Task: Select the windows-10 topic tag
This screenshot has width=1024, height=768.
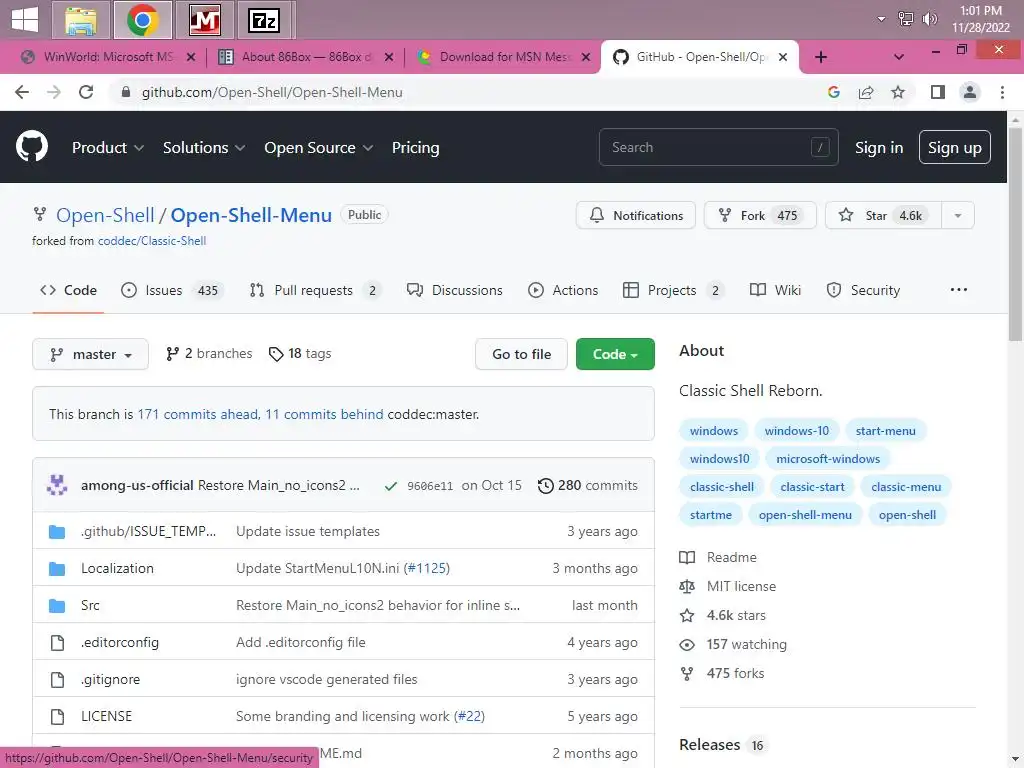Action: [797, 430]
